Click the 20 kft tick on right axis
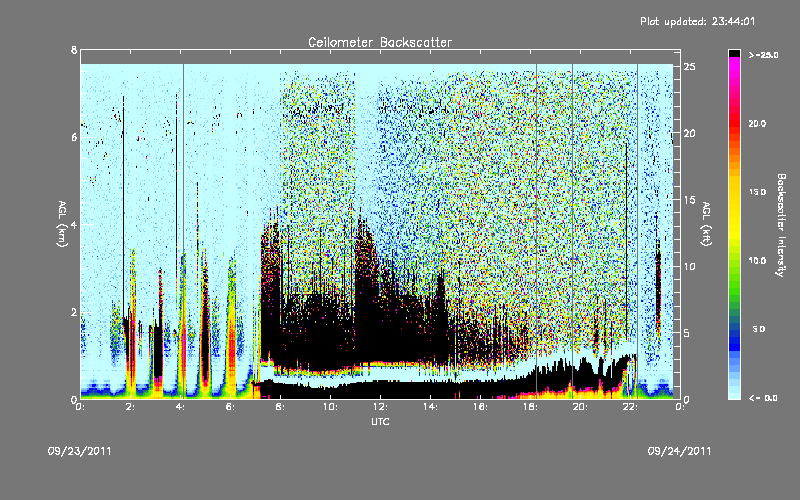Image resolution: width=800 pixels, height=500 pixels. point(689,133)
